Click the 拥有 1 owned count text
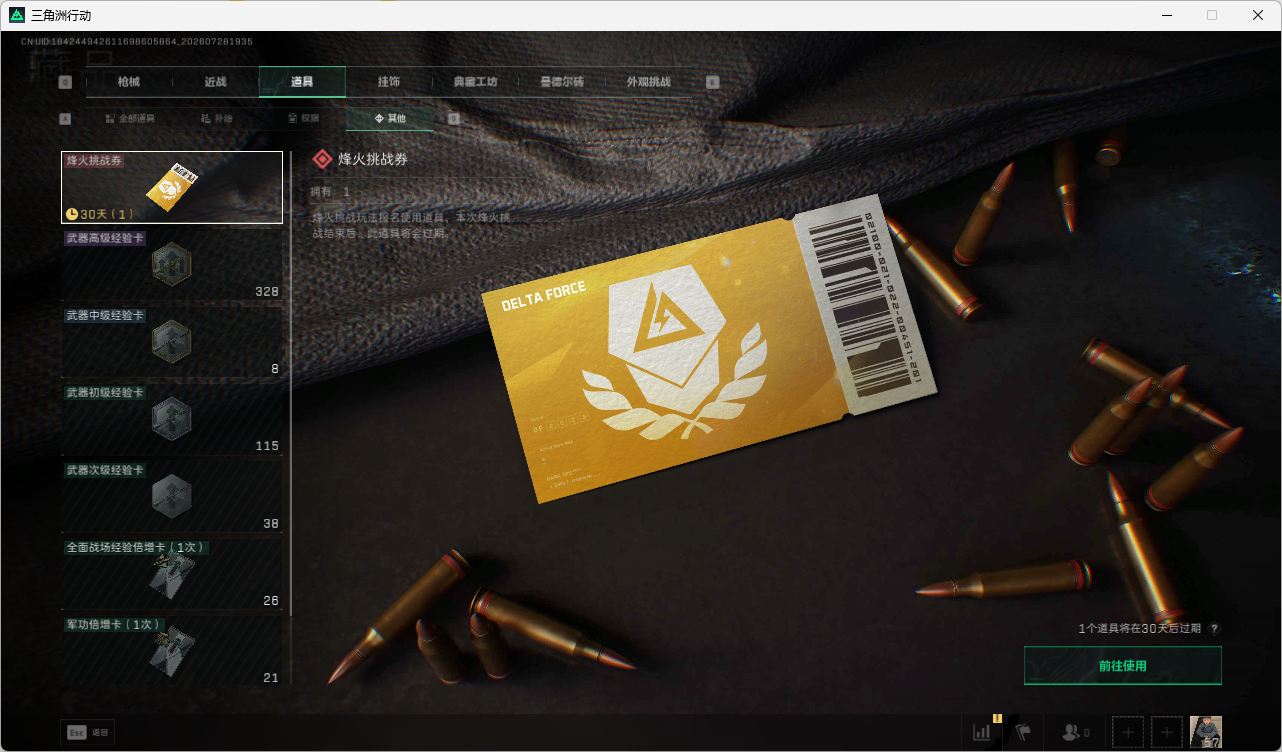This screenshot has width=1282, height=752. [330, 192]
